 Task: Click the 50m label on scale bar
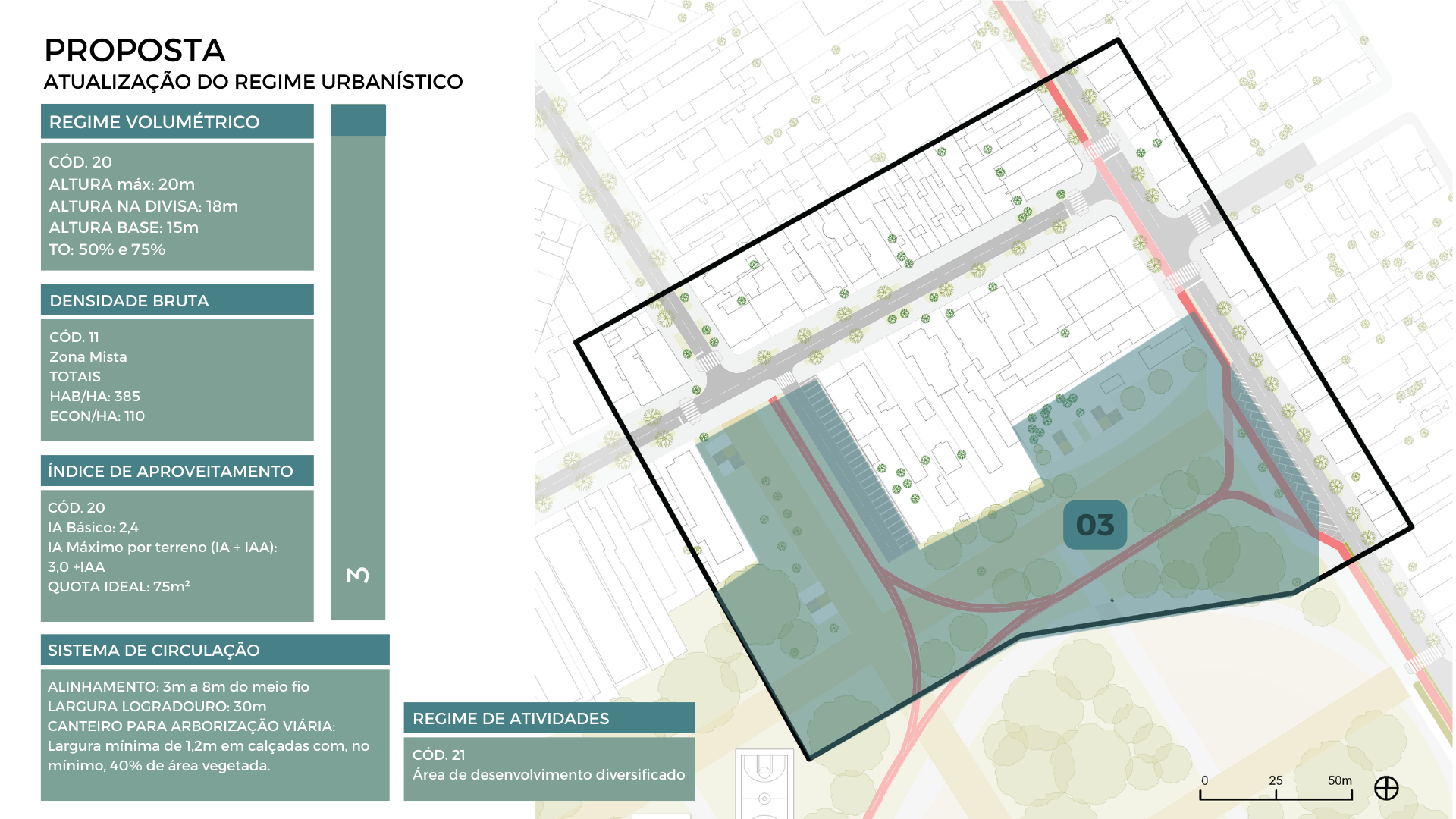[x=1339, y=780]
